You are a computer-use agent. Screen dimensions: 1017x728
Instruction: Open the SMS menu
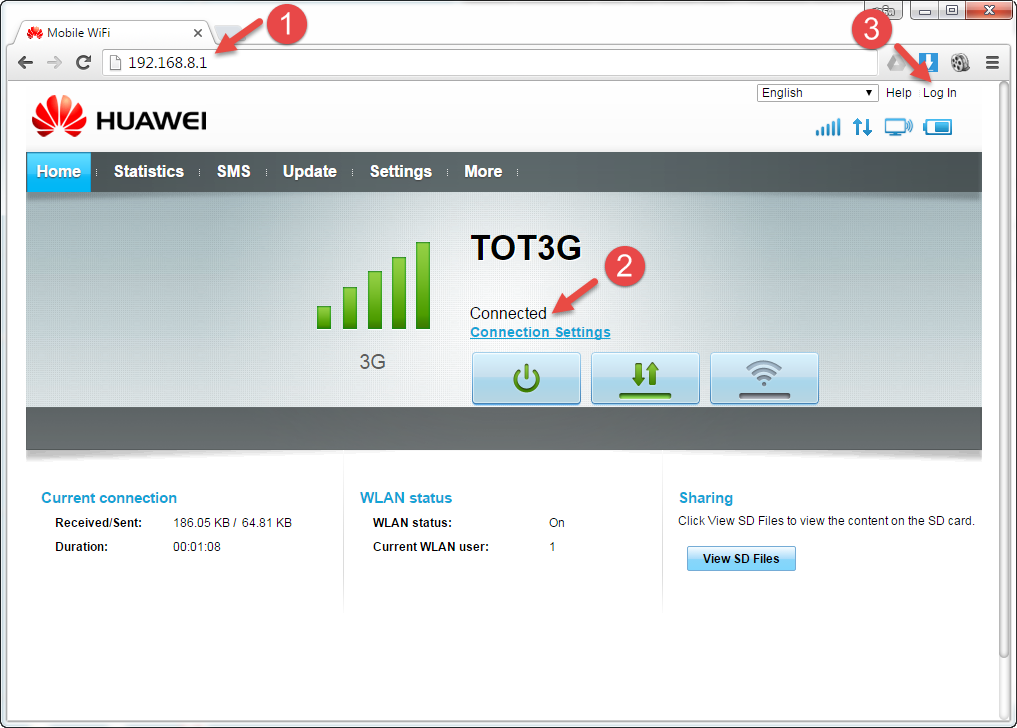pos(233,171)
